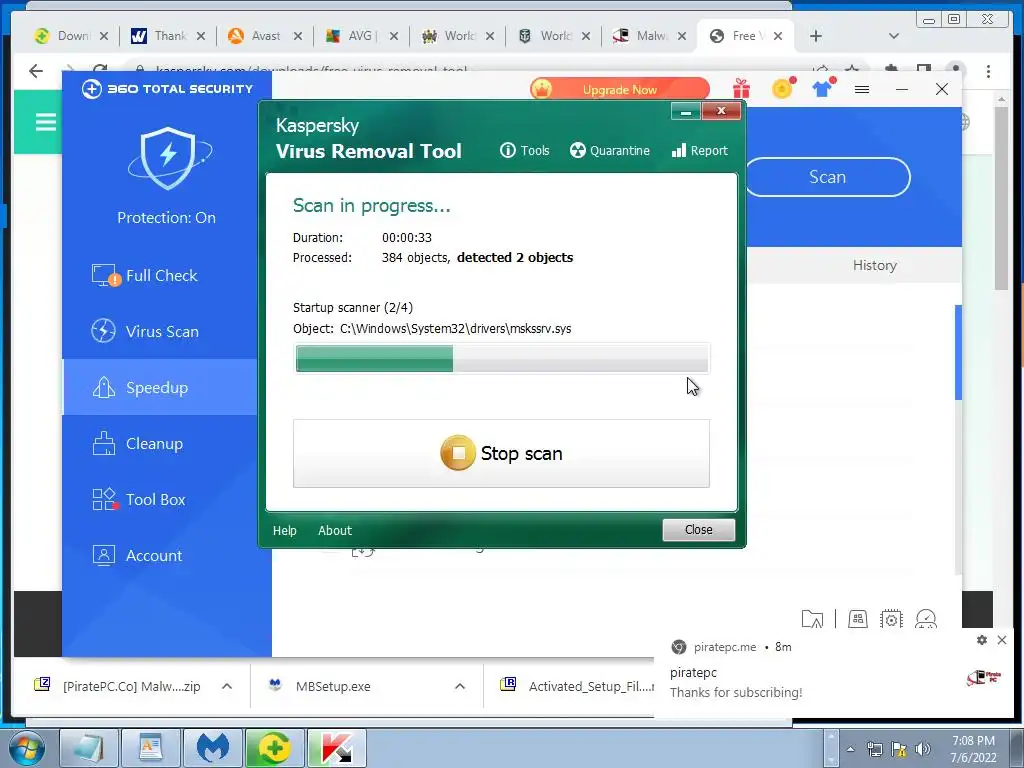Click the T-shirt theme icon in 360
This screenshot has height=768, width=1024.
823,88
